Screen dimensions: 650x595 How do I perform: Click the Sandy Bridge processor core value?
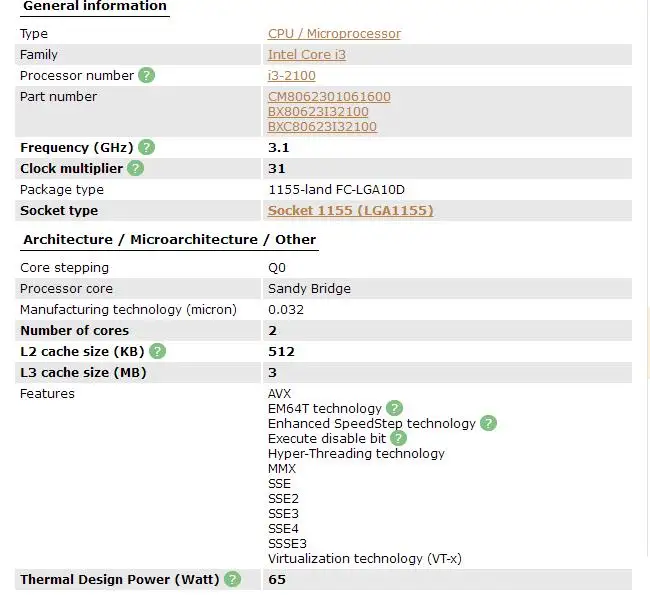309,289
